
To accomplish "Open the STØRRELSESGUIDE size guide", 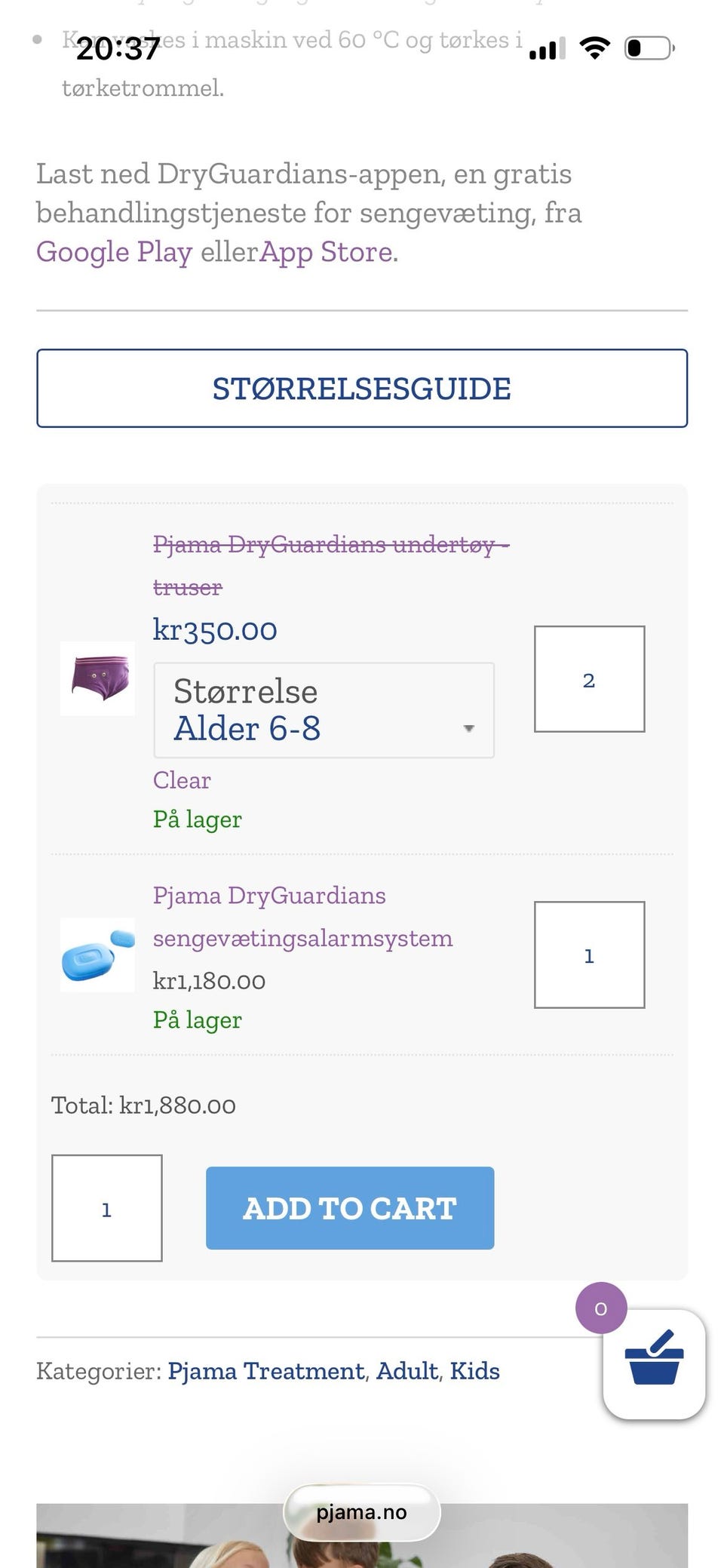I will pyautogui.click(x=362, y=389).
